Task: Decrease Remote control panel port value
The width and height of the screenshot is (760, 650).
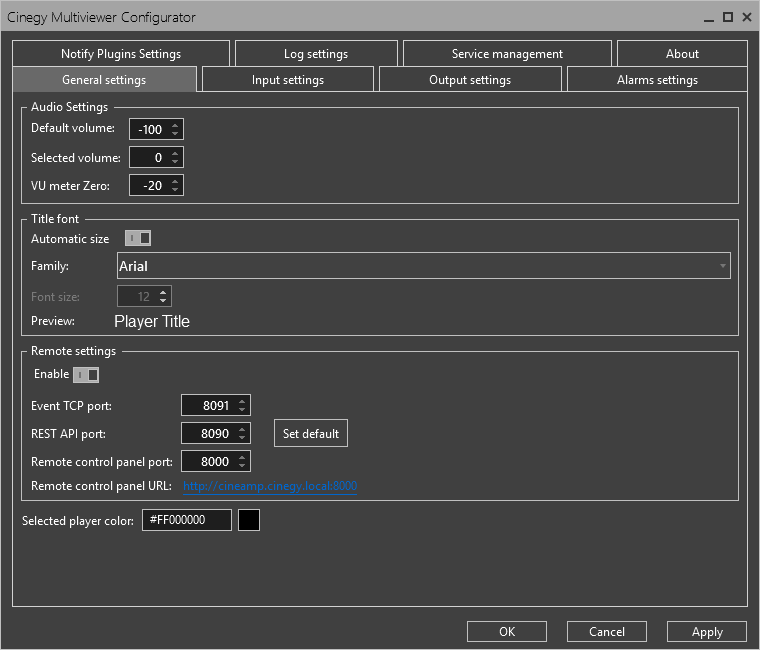Action: click(x=242, y=465)
